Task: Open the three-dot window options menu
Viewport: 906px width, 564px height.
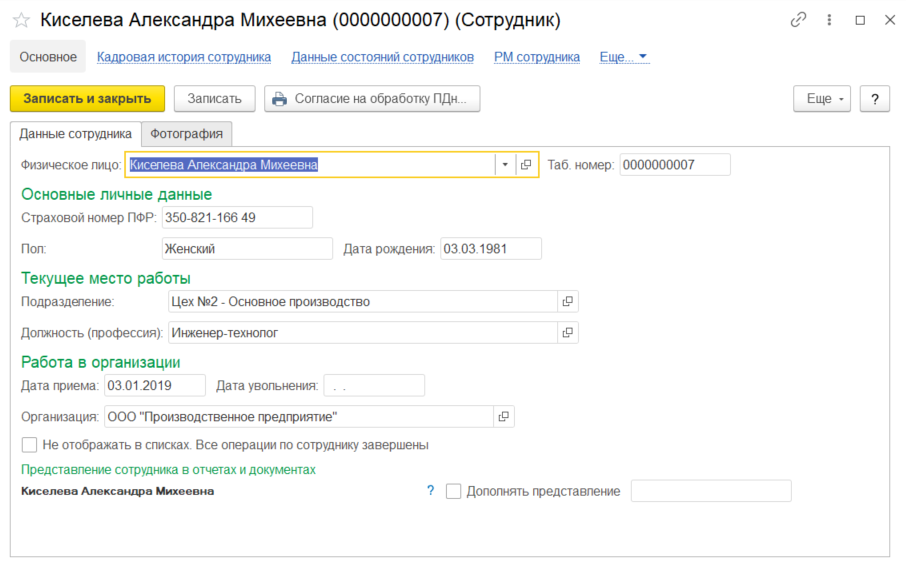Action: (x=829, y=20)
